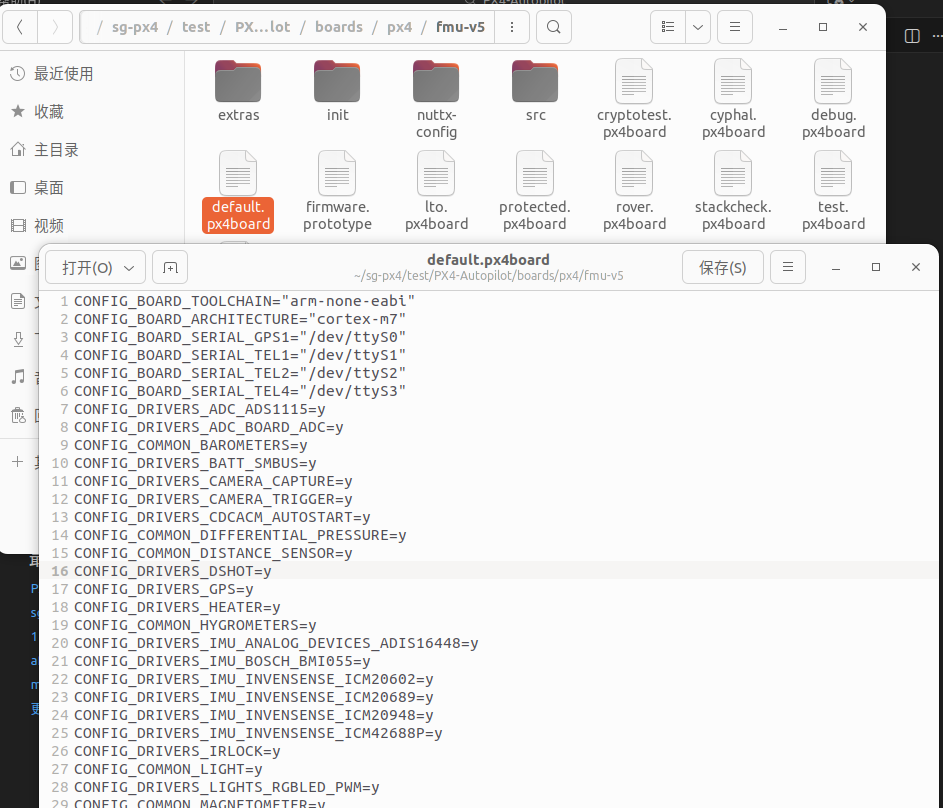Open the text editor hamburger menu
This screenshot has width=943, height=808.
[x=788, y=268]
